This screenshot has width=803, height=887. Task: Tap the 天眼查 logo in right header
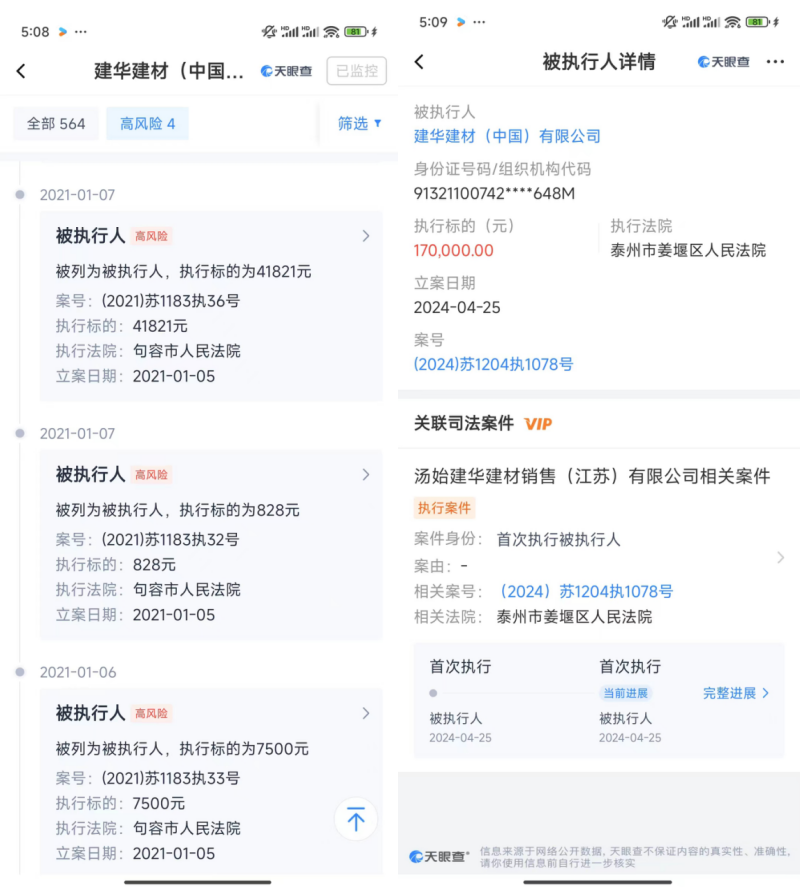click(x=724, y=62)
